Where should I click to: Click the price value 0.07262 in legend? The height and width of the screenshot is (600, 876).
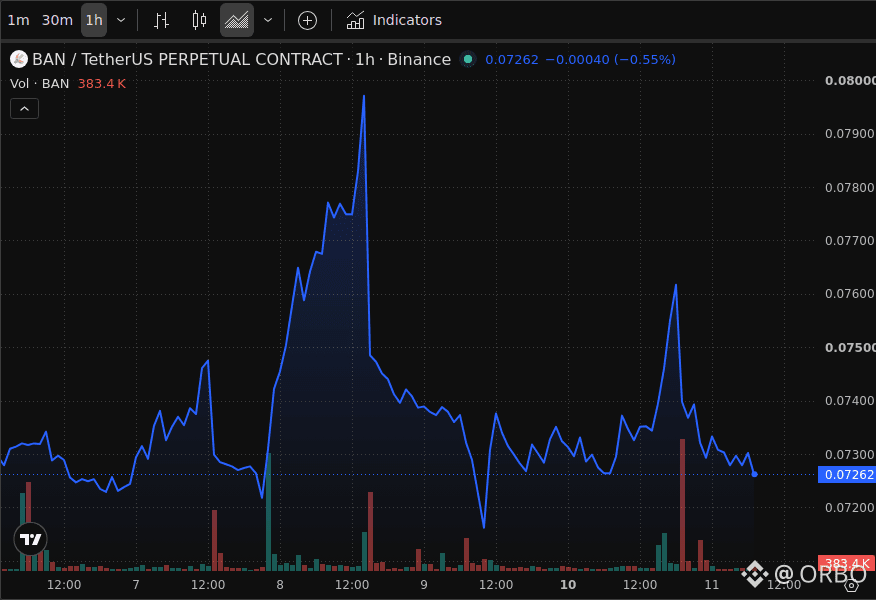[x=512, y=59]
